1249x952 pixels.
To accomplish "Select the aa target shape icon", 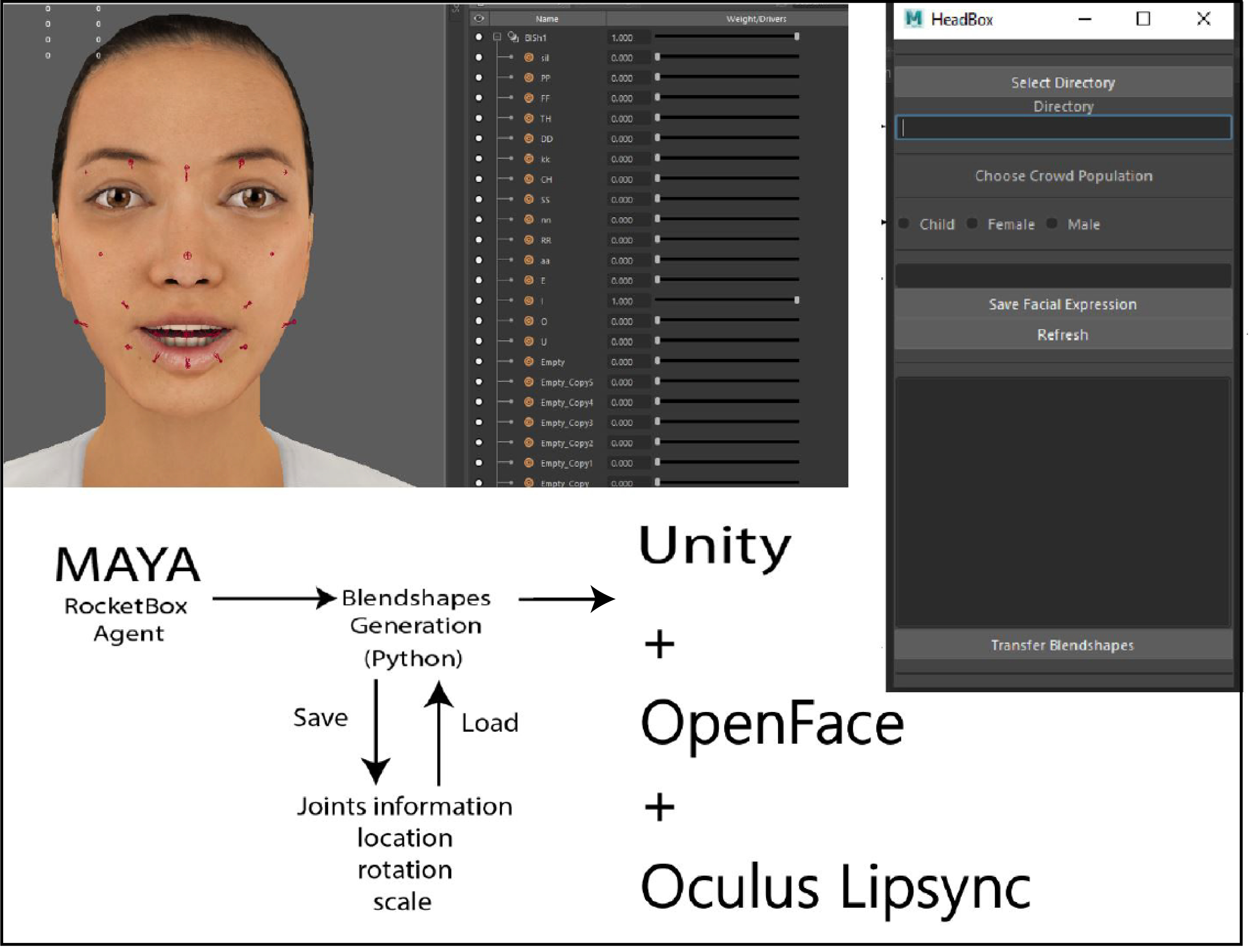I will [x=529, y=261].
